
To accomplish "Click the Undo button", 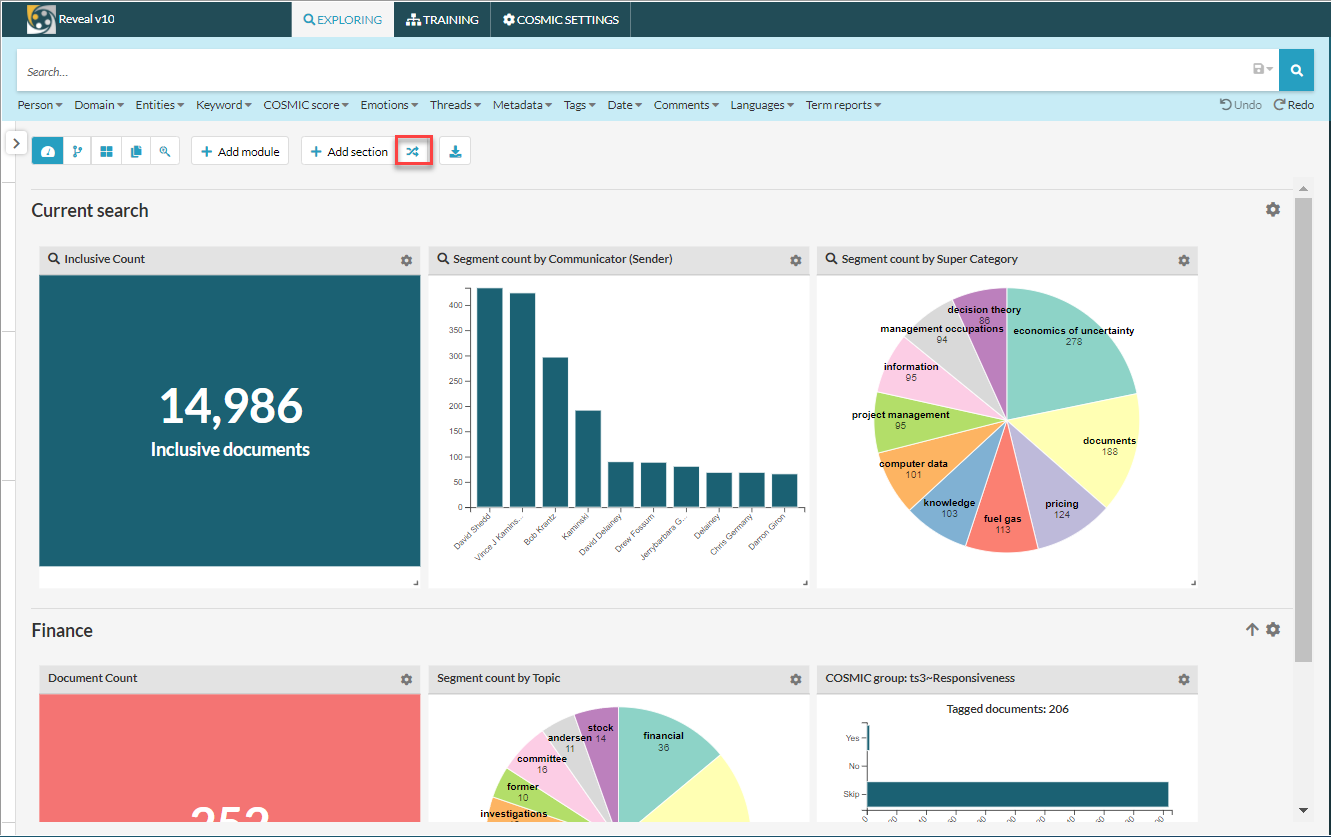I will (x=1241, y=105).
